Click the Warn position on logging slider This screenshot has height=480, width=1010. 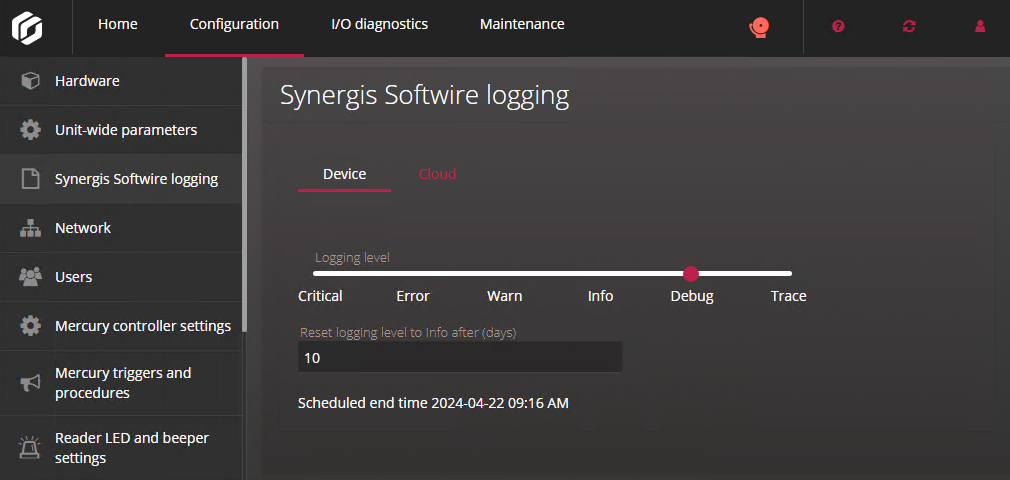tap(505, 273)
